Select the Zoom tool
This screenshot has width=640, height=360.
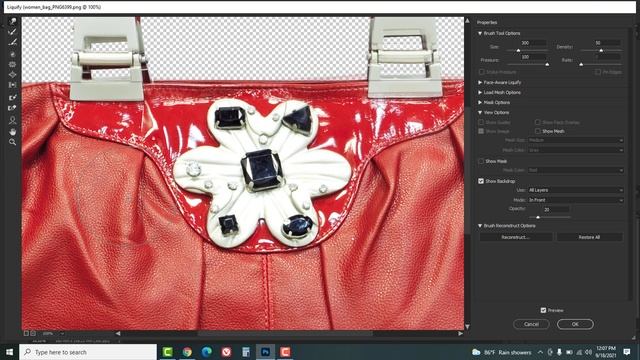pyautogui.click(x=13, y=142)
